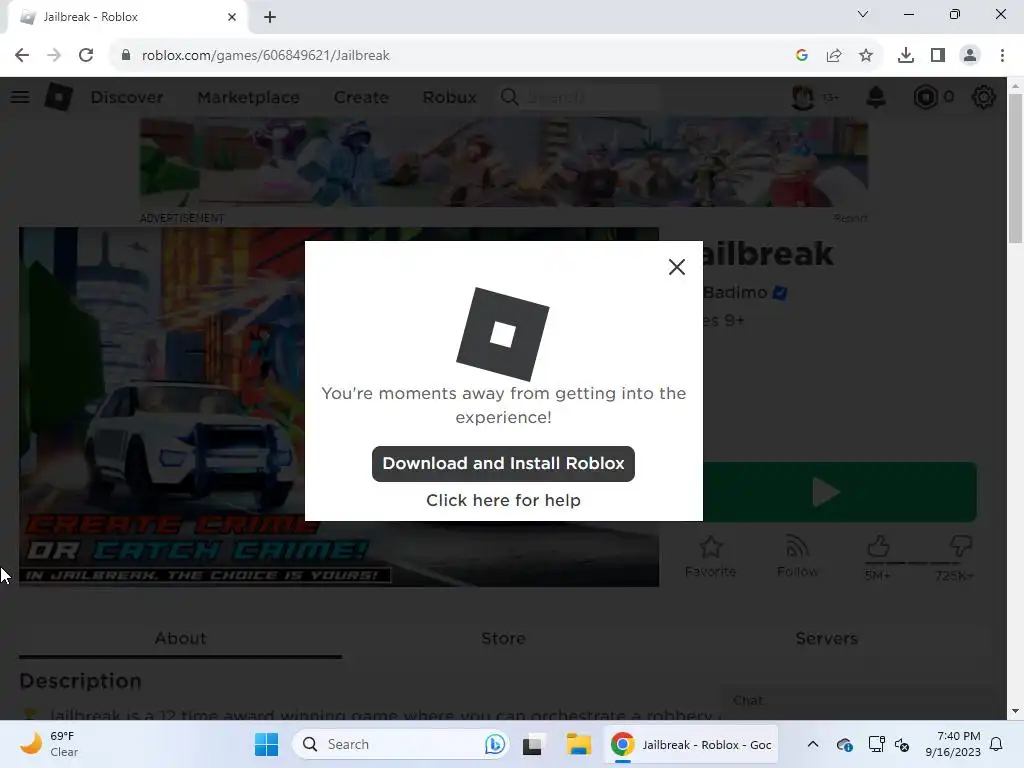Open the taskbar clock showing 7:40 PM

coord(952,744)
